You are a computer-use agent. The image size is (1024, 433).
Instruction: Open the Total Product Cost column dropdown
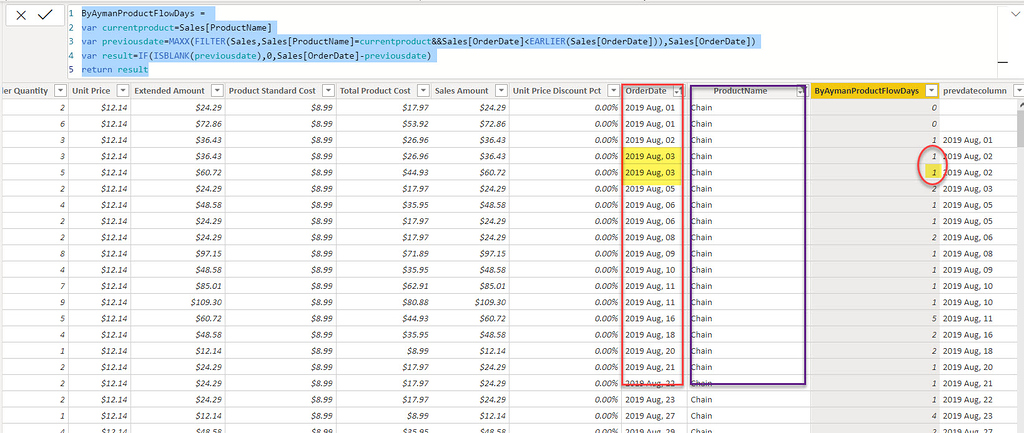[423, 91]
